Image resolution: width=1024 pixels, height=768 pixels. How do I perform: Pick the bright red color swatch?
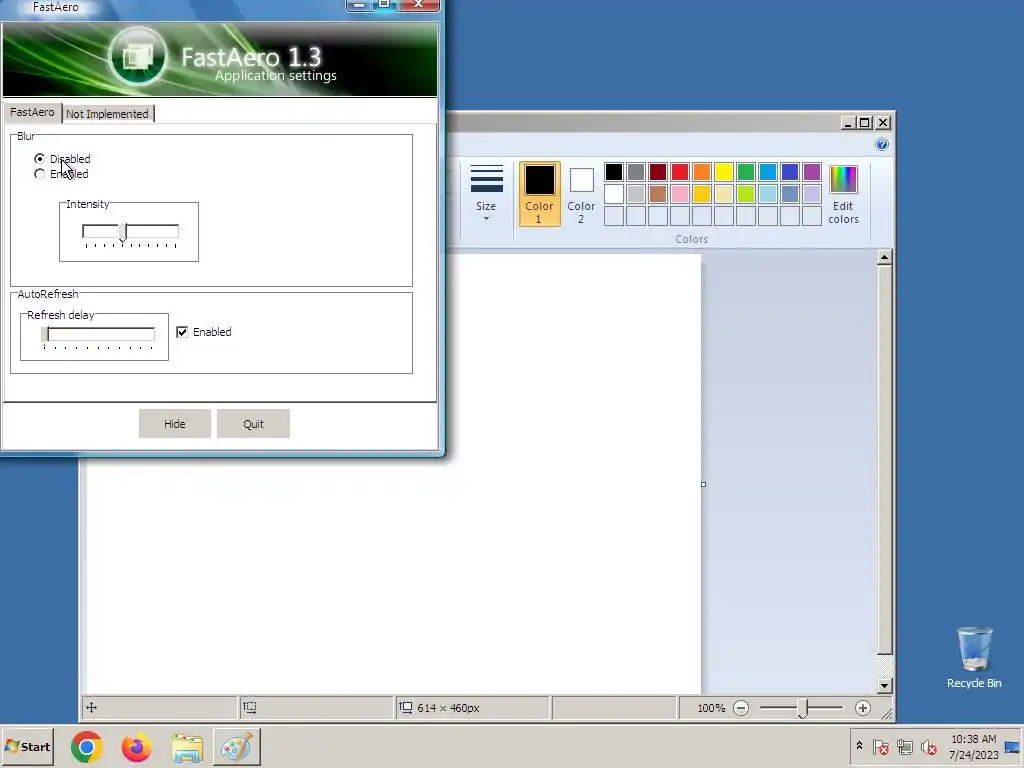click(x=680, y=172)
